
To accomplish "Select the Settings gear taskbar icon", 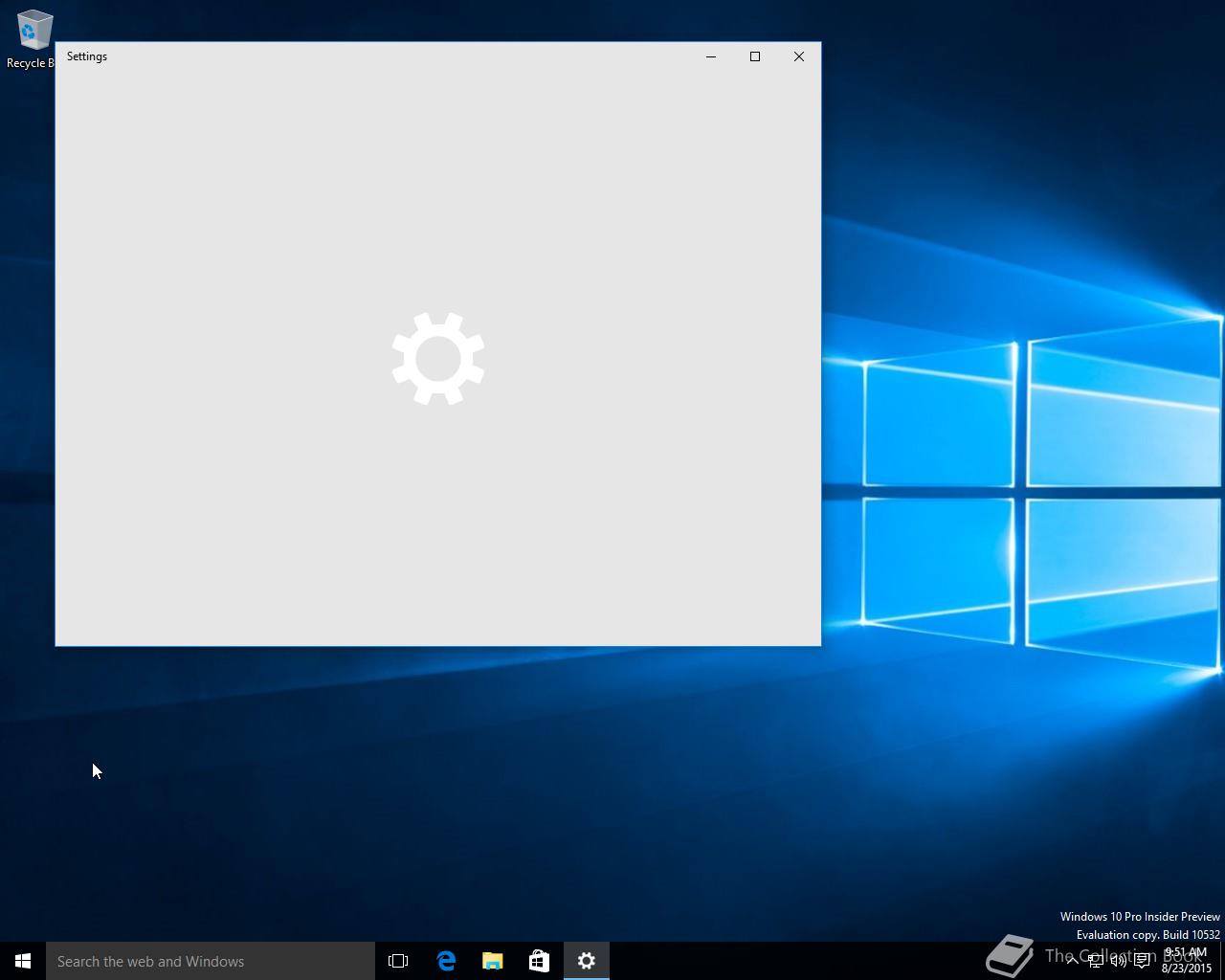I will click(587, 961).
